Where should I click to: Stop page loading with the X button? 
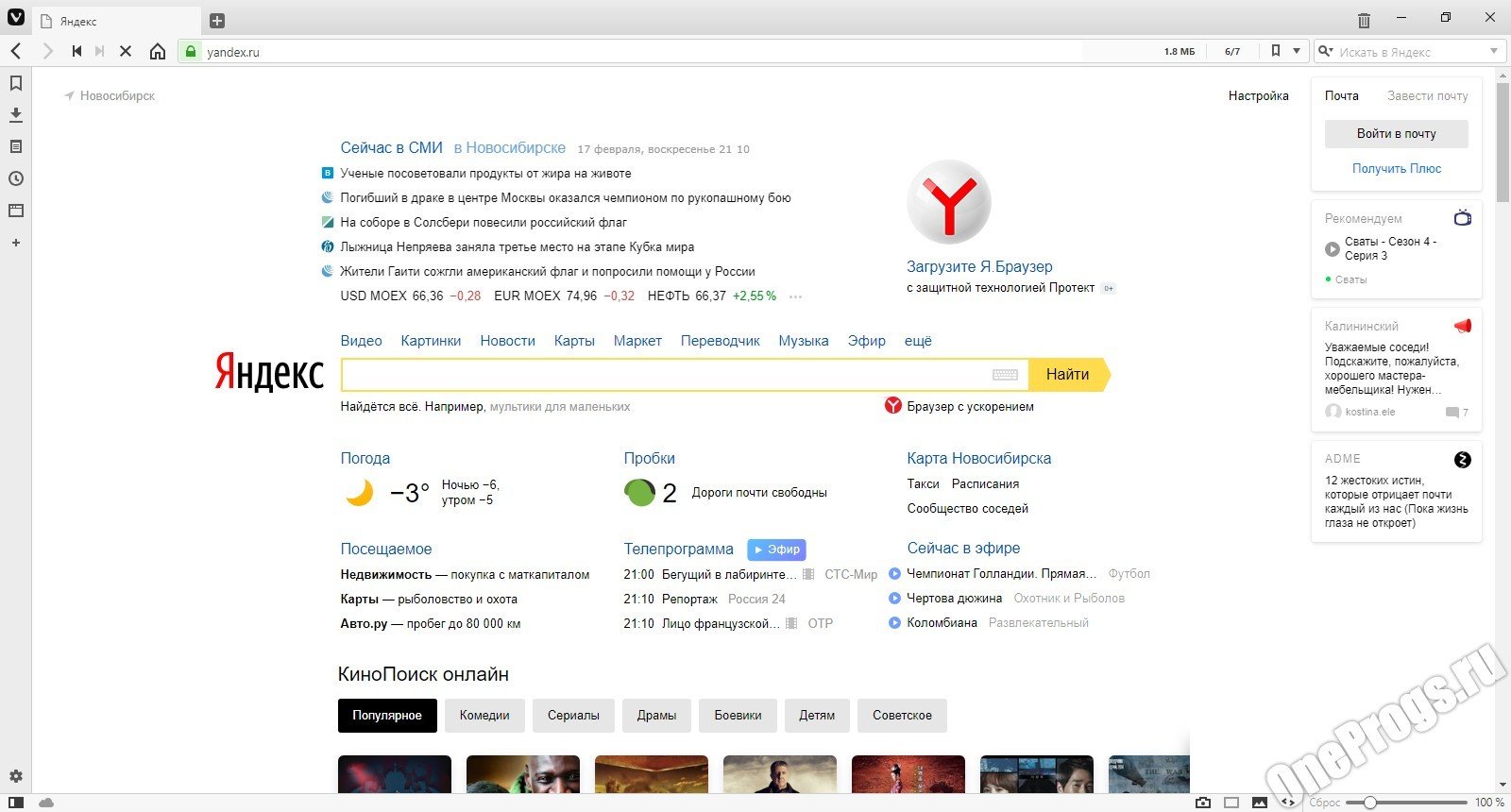(x=125, y=51)
